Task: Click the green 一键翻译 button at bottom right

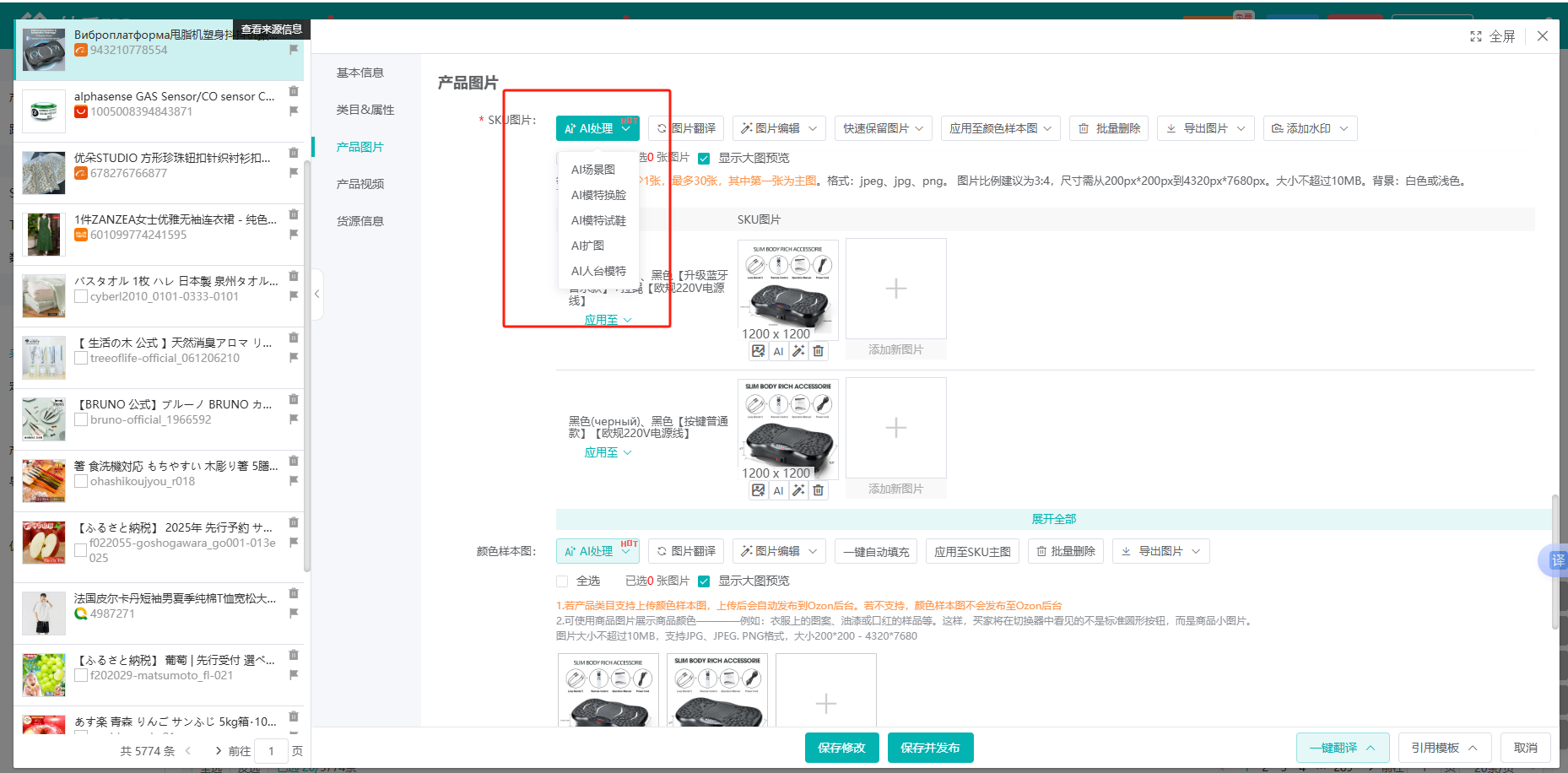Action: tap(1342, 747)
